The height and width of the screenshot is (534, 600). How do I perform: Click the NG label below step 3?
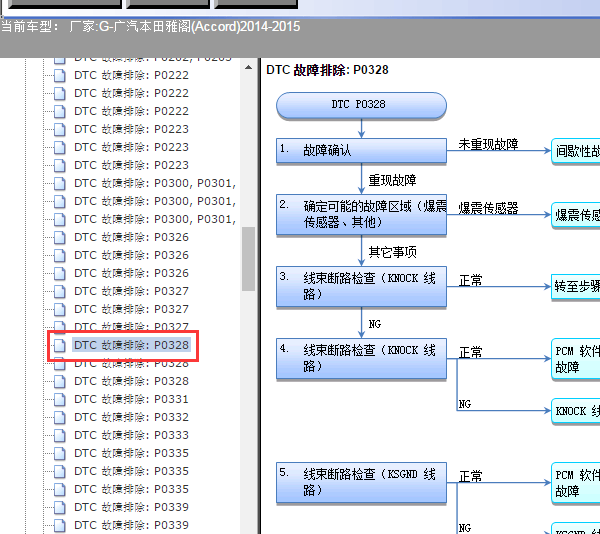(375, 324)
